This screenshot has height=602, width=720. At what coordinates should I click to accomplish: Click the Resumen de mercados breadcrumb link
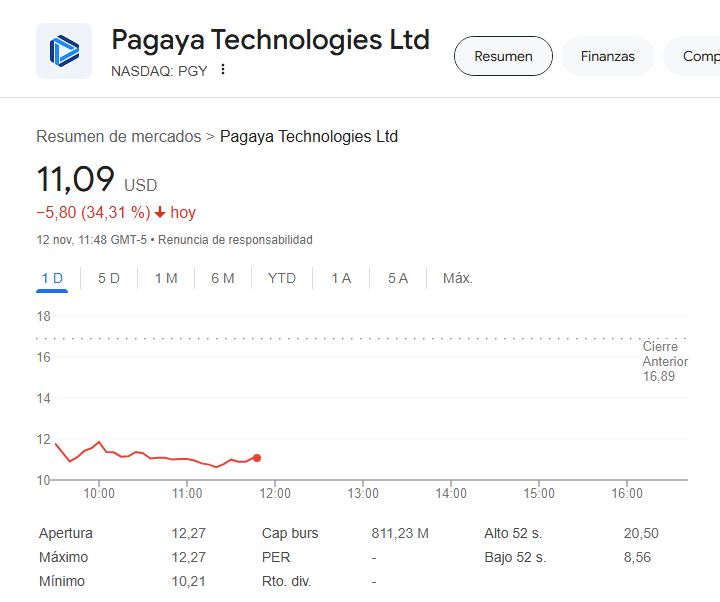118,136
